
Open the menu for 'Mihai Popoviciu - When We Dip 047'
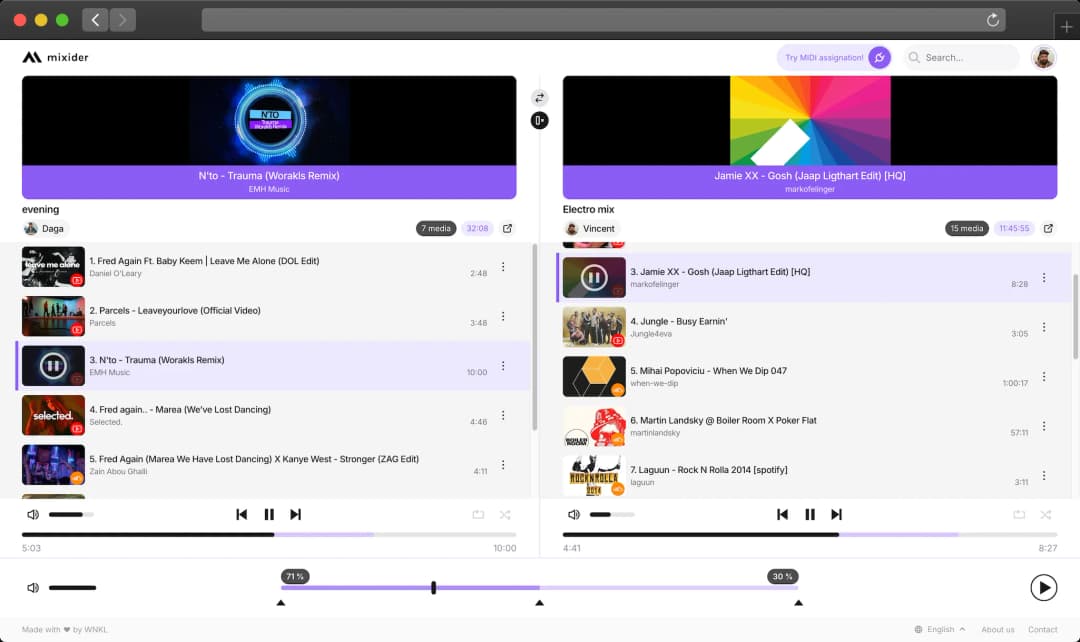click(1044, 377)
